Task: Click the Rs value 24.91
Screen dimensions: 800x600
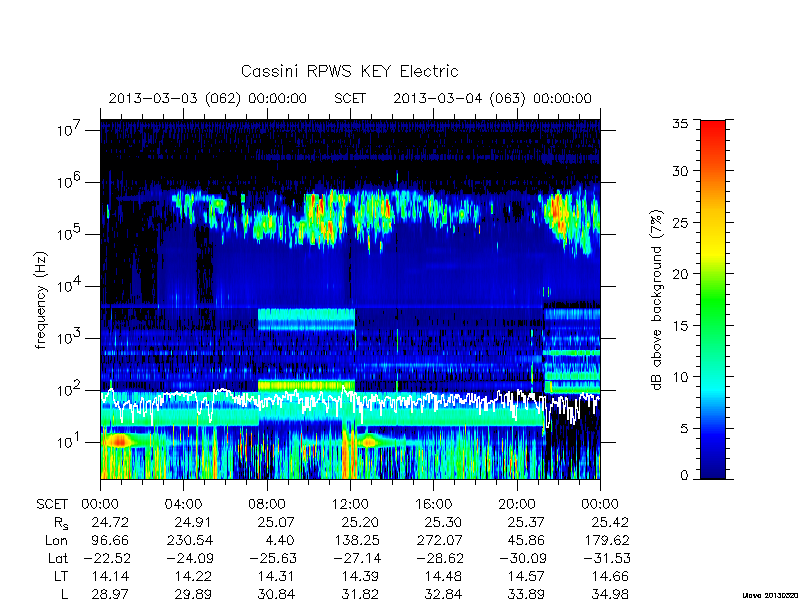Action: 193,522
